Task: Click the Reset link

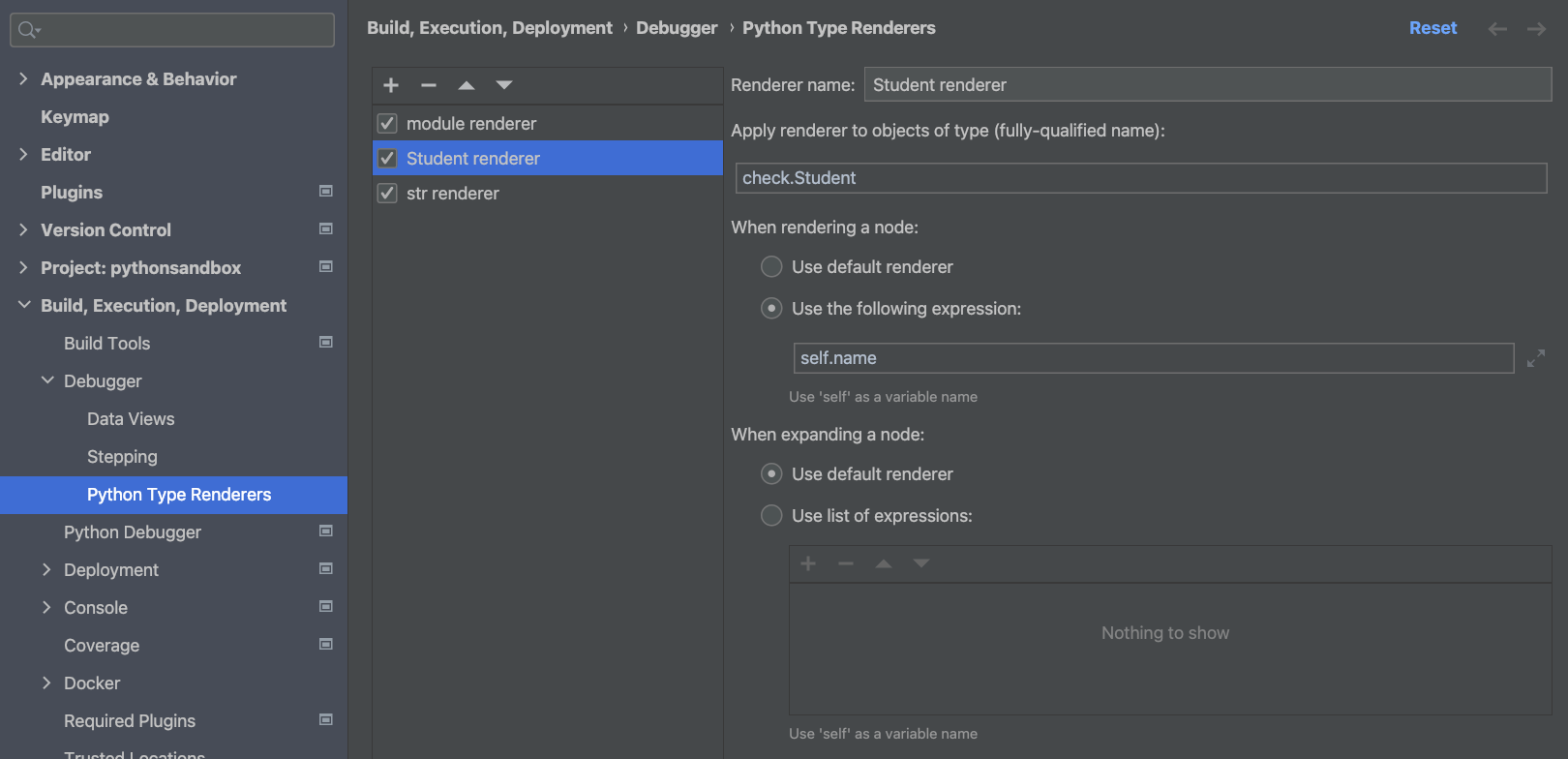Action: (1432, 28)
